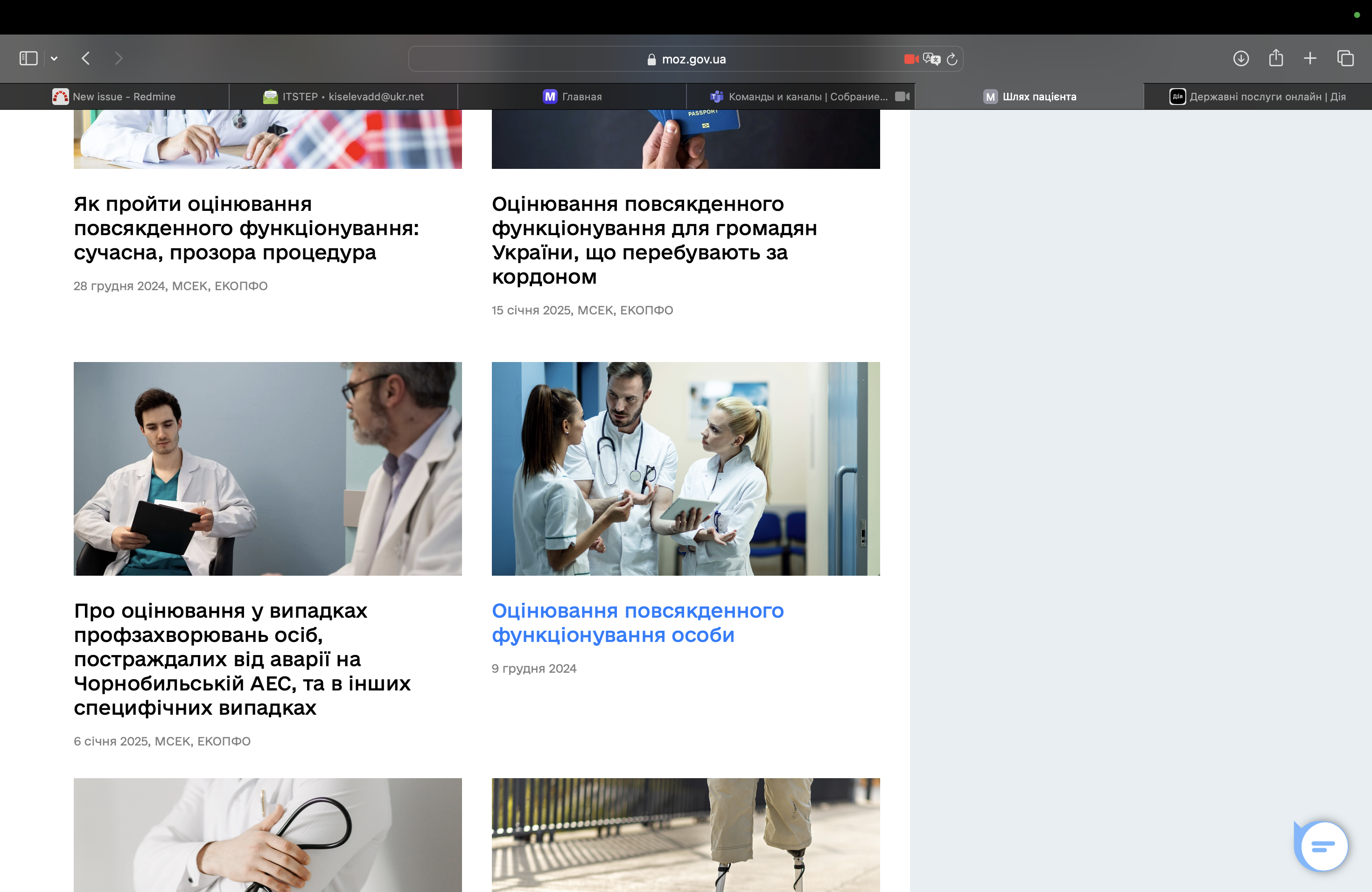Screen dimensions: 1372x892
Task: Show the downloads list
Action: [x=1240, y=58]
